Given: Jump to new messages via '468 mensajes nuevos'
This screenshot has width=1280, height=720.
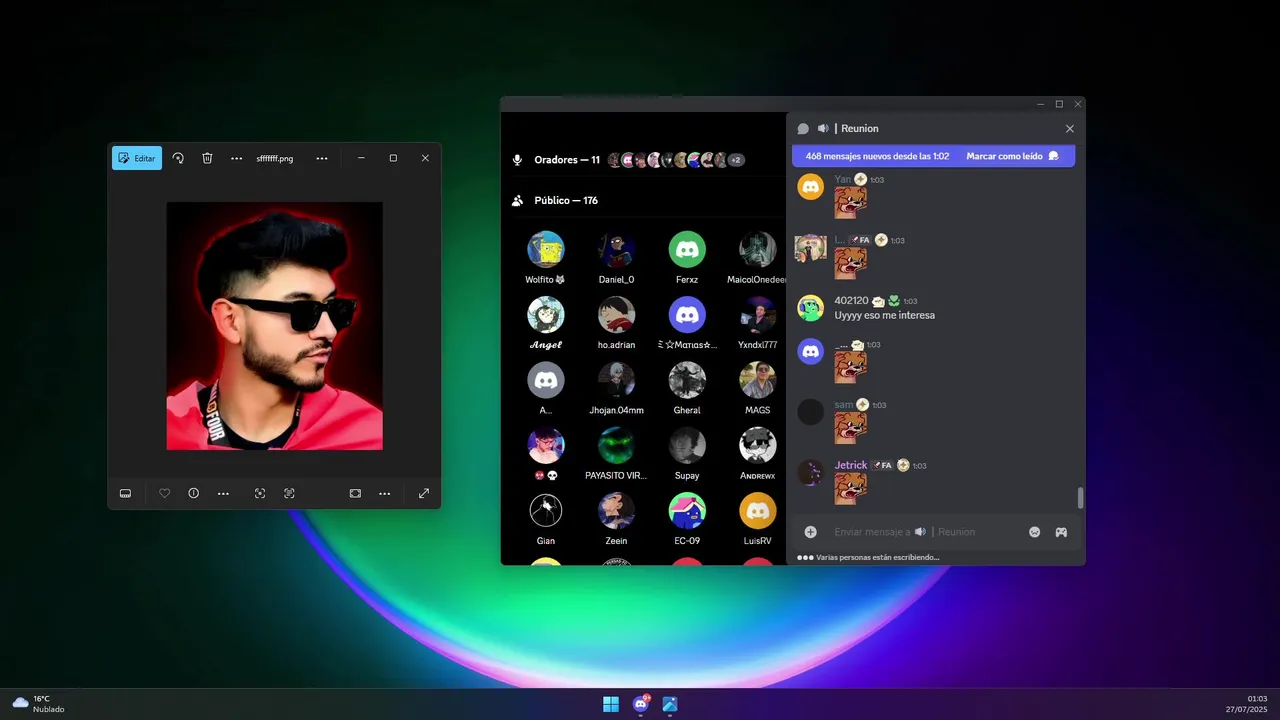Looking at the screenshot, I should click(x=877, y=156).
